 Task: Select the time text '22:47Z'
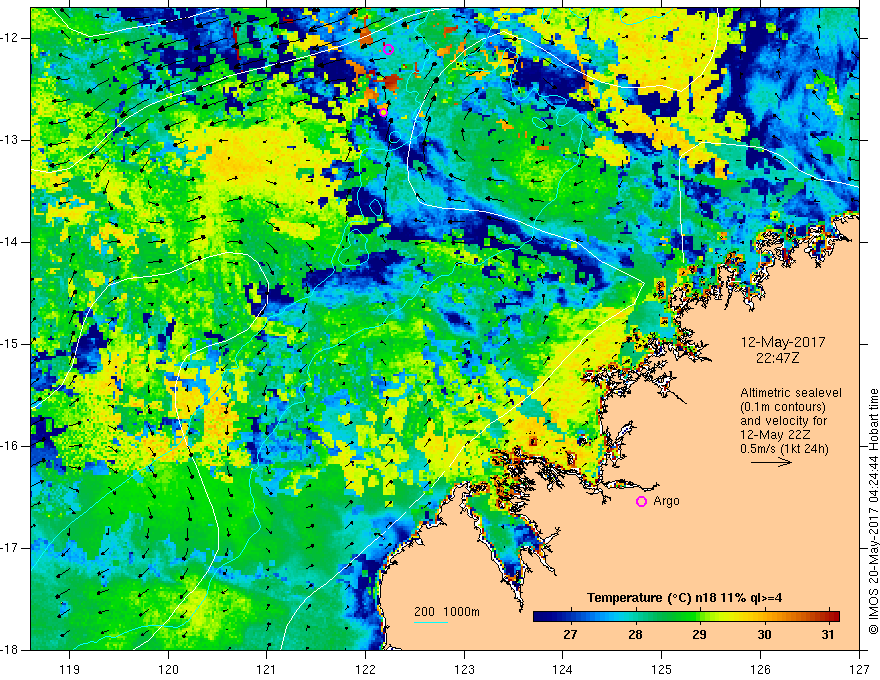777,357
